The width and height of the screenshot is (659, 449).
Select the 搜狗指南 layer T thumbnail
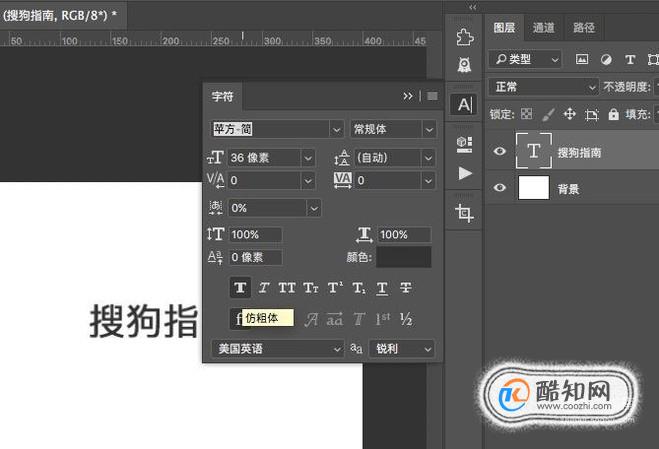534,151
